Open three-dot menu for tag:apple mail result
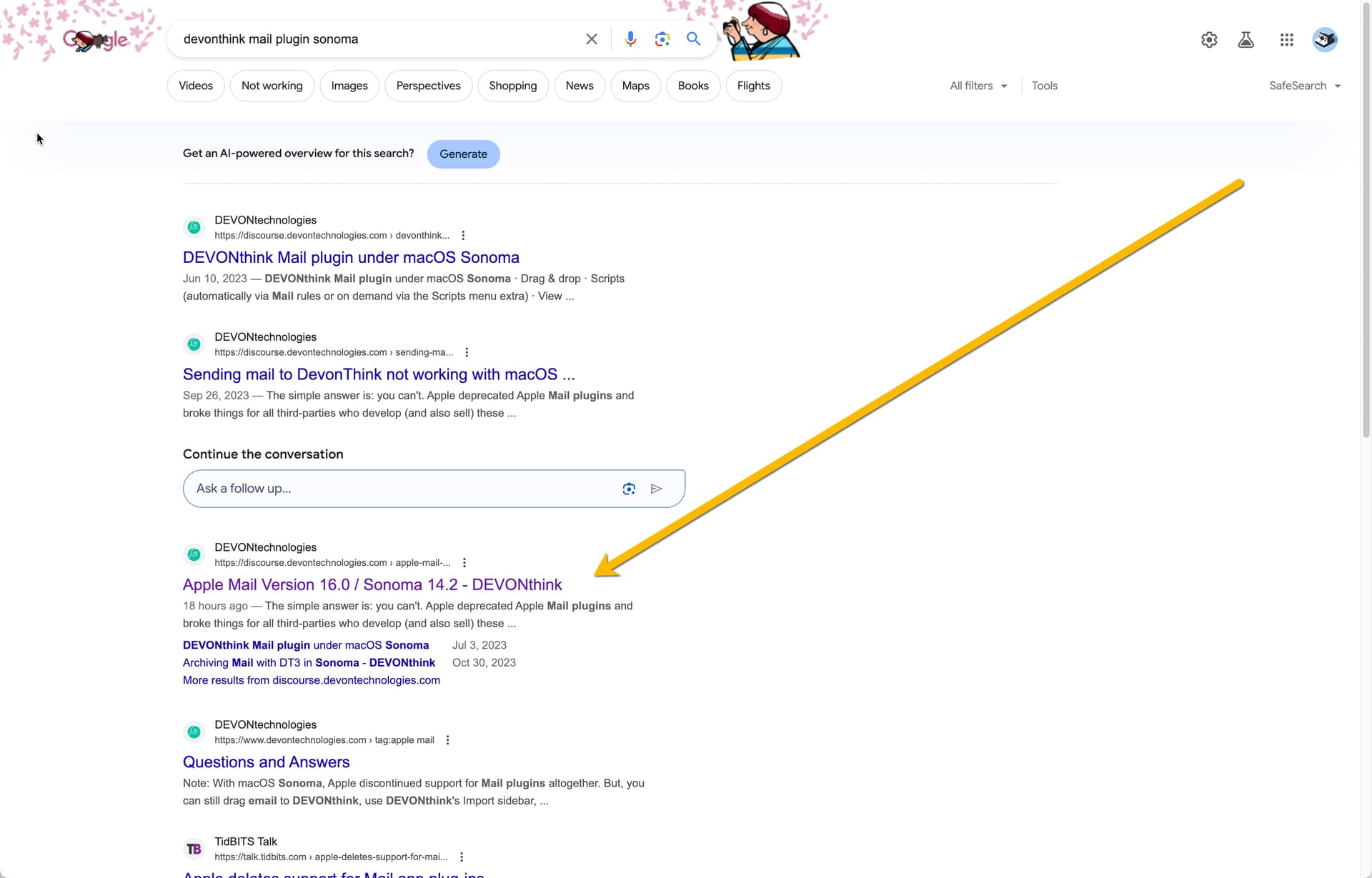Screen dimensions: 1372x878 point(448,740)
